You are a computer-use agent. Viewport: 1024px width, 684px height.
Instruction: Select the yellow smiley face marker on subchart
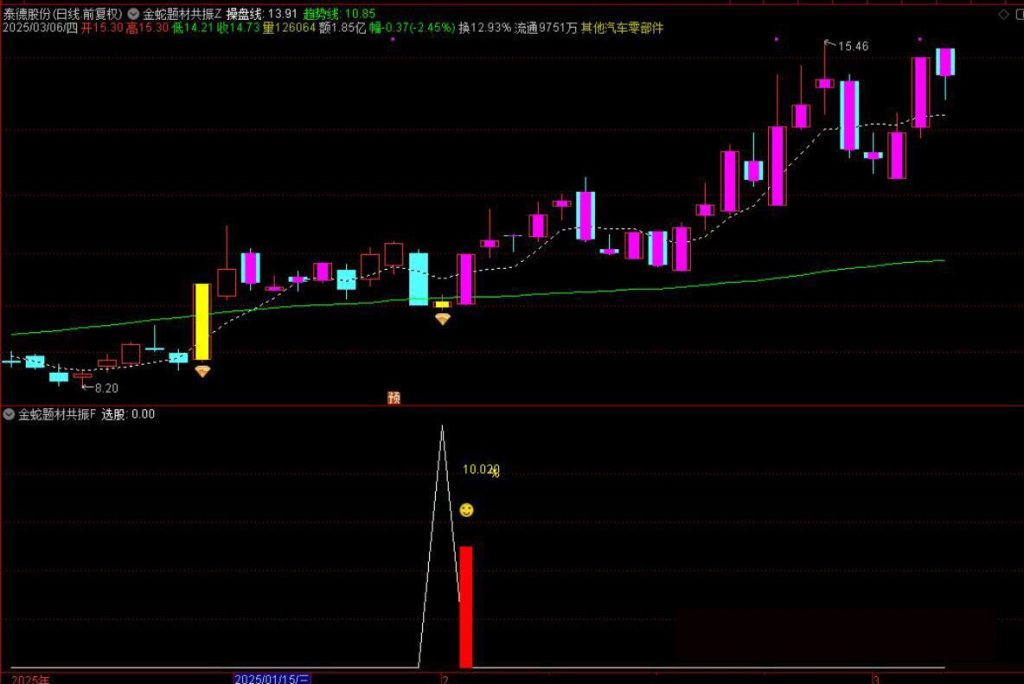coord(467,509)
